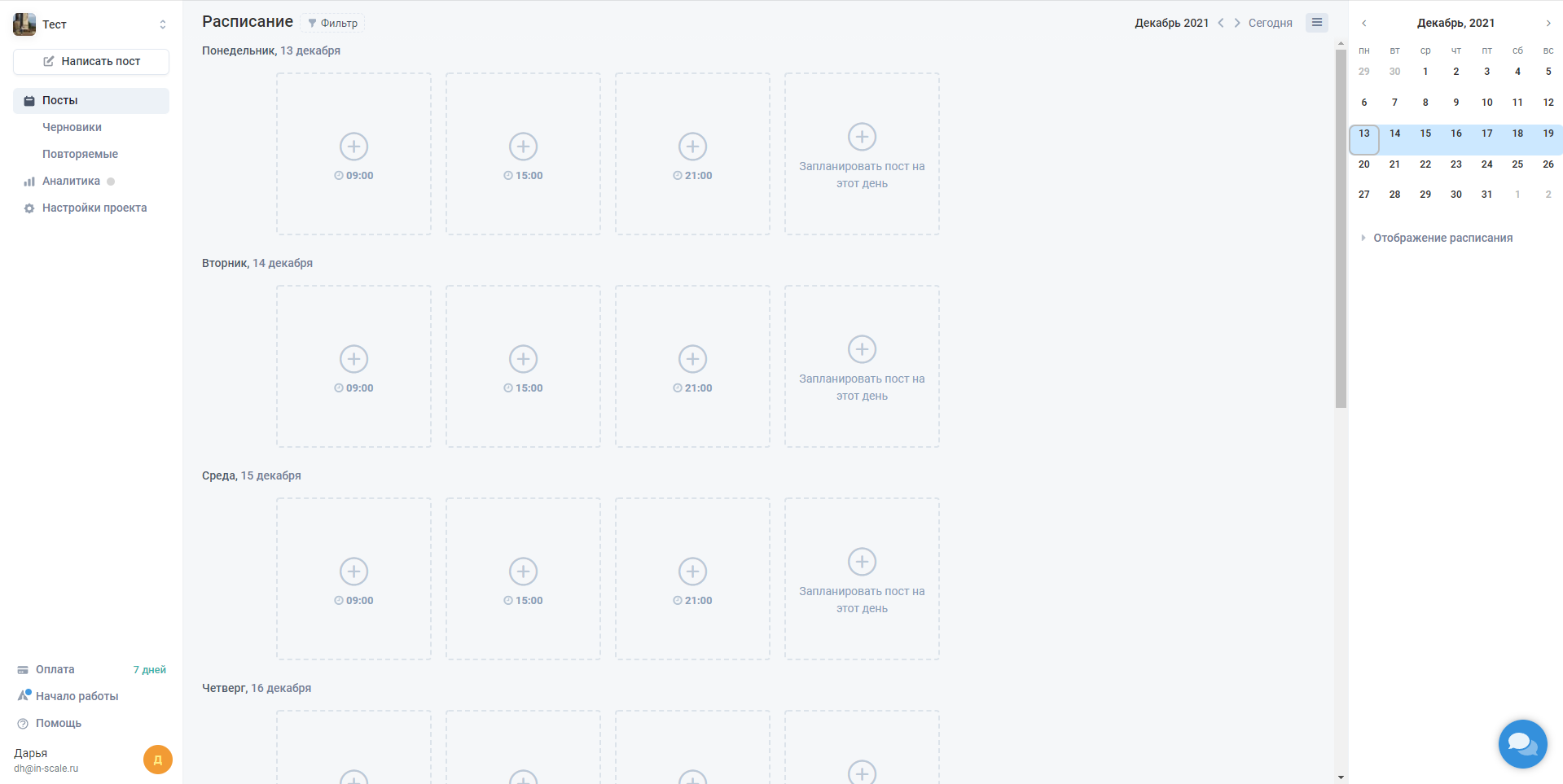The width and height of the screenshot is (1563, 784).
Task: Open the Посты menu item
Action: point(91,101)
